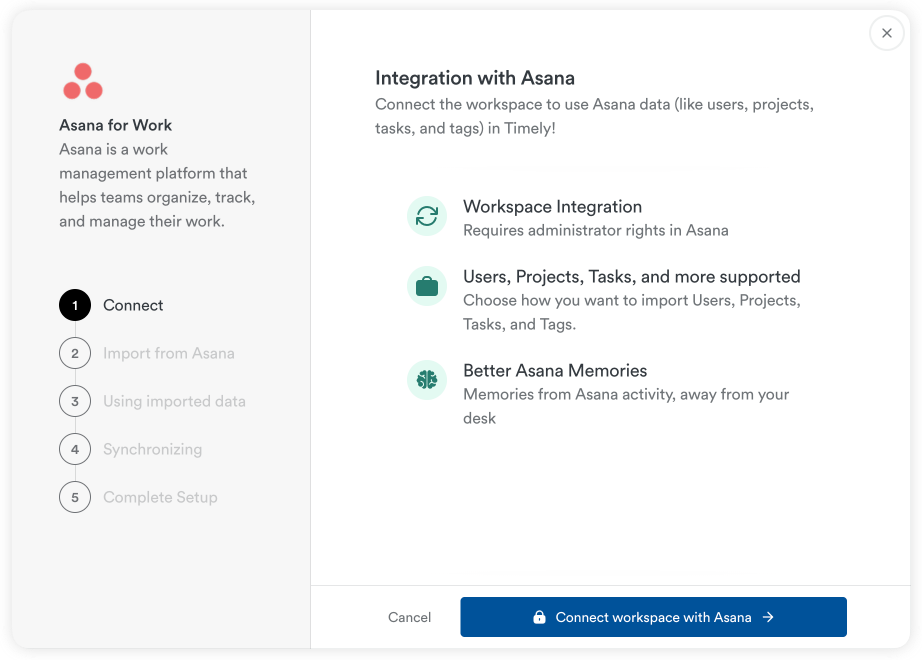The height and width of the screenshot is (660, 922).
Task: Jump to Complete Setup step
Action: click(x=160, y=497)
